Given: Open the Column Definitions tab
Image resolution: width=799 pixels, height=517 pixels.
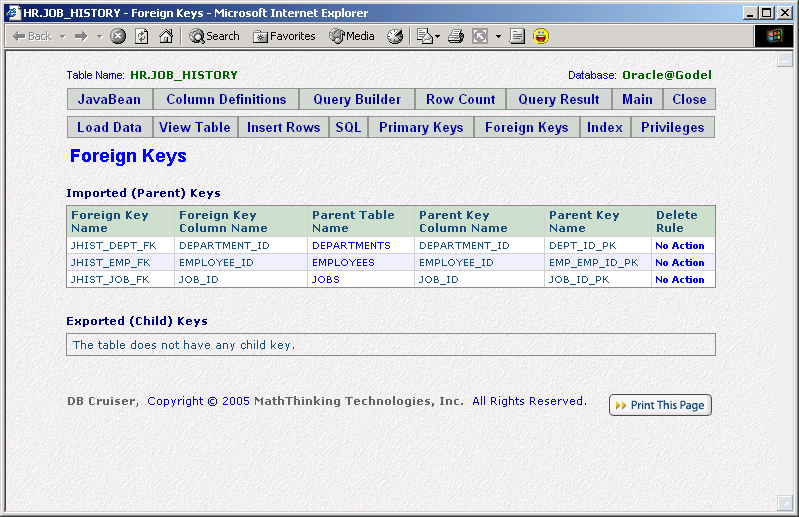Looking at the screenshot, I should 226,99.
